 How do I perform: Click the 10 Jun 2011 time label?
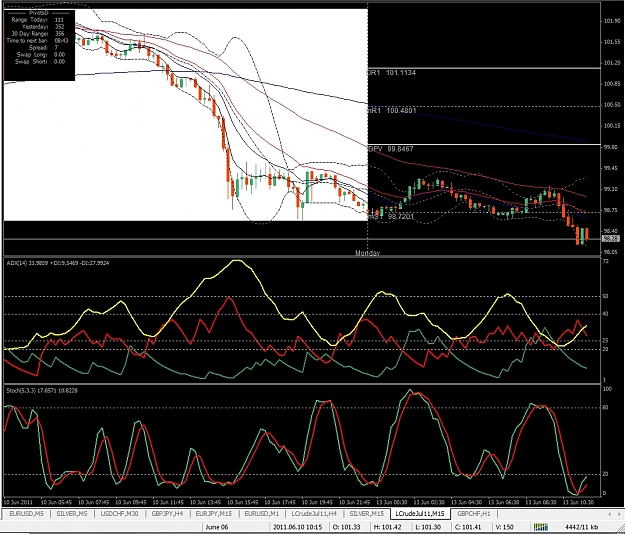[18, 502]
